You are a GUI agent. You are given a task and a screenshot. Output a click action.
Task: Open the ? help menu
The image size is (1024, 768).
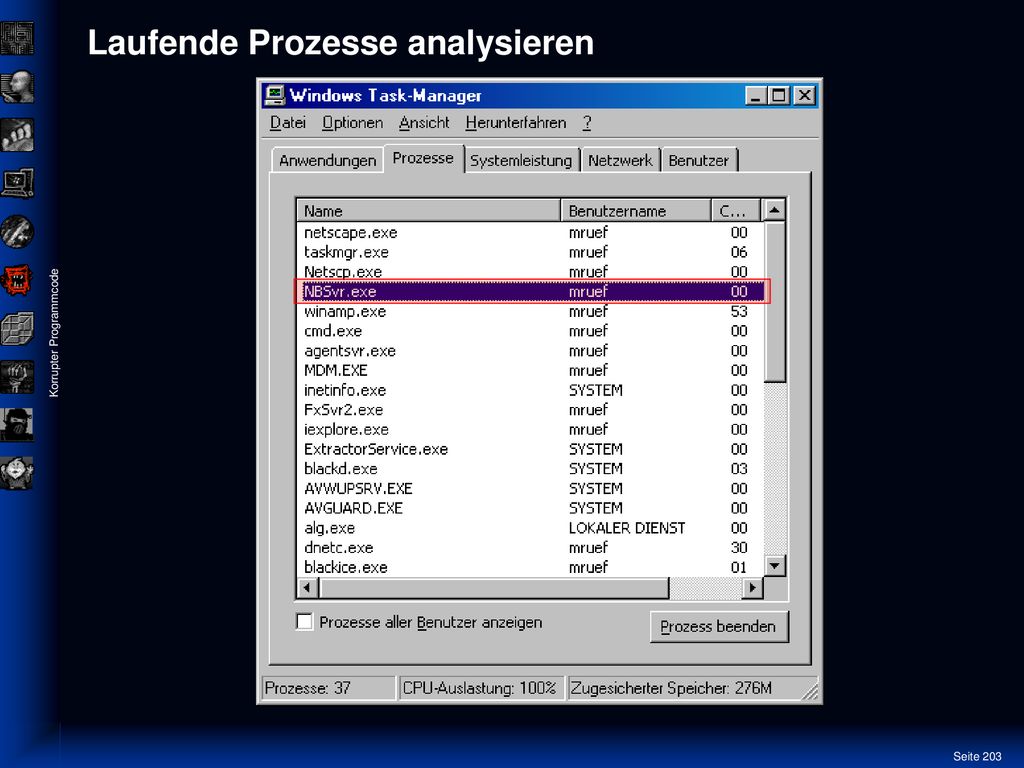click(587, 123)
